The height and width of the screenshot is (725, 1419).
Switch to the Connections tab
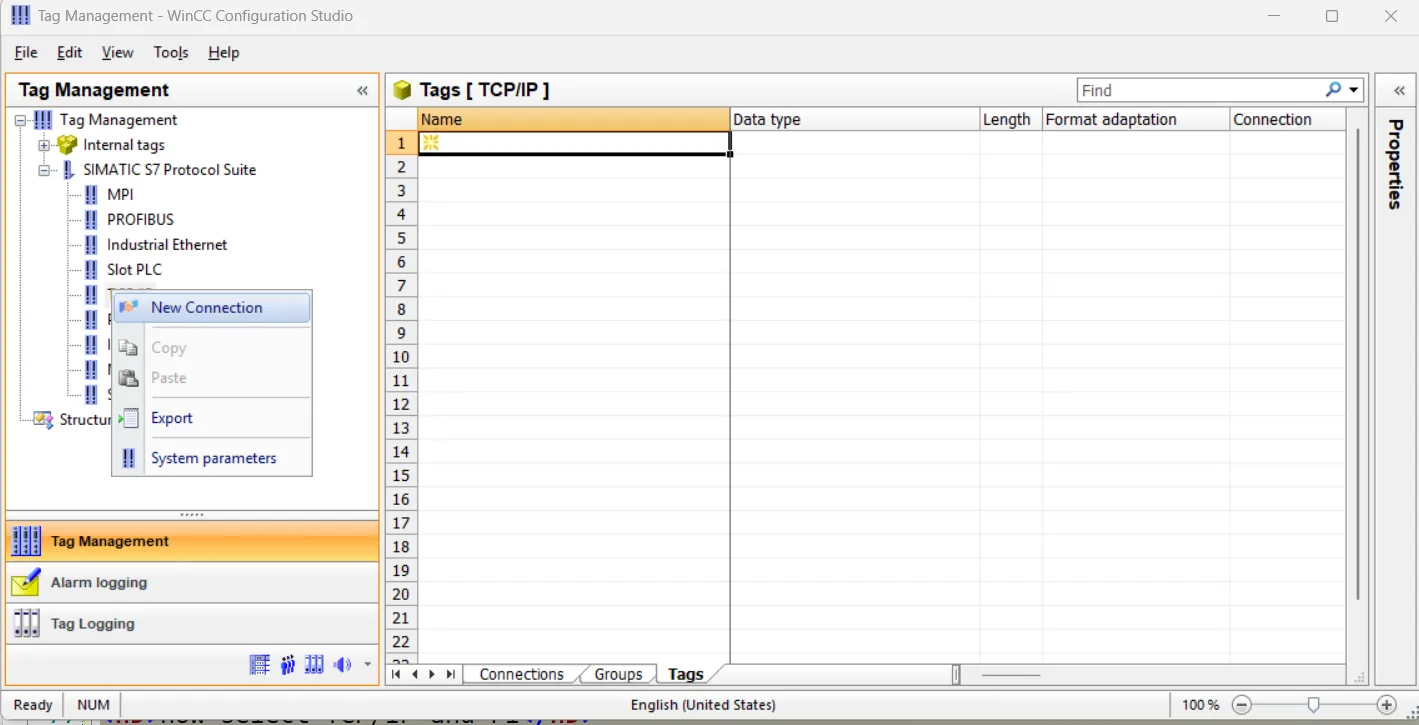[x=521, y=674]
